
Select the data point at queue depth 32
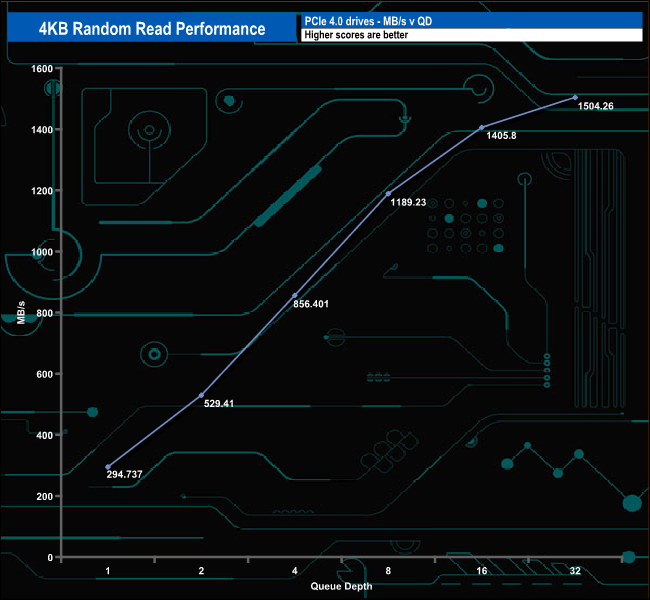(575, 97)
